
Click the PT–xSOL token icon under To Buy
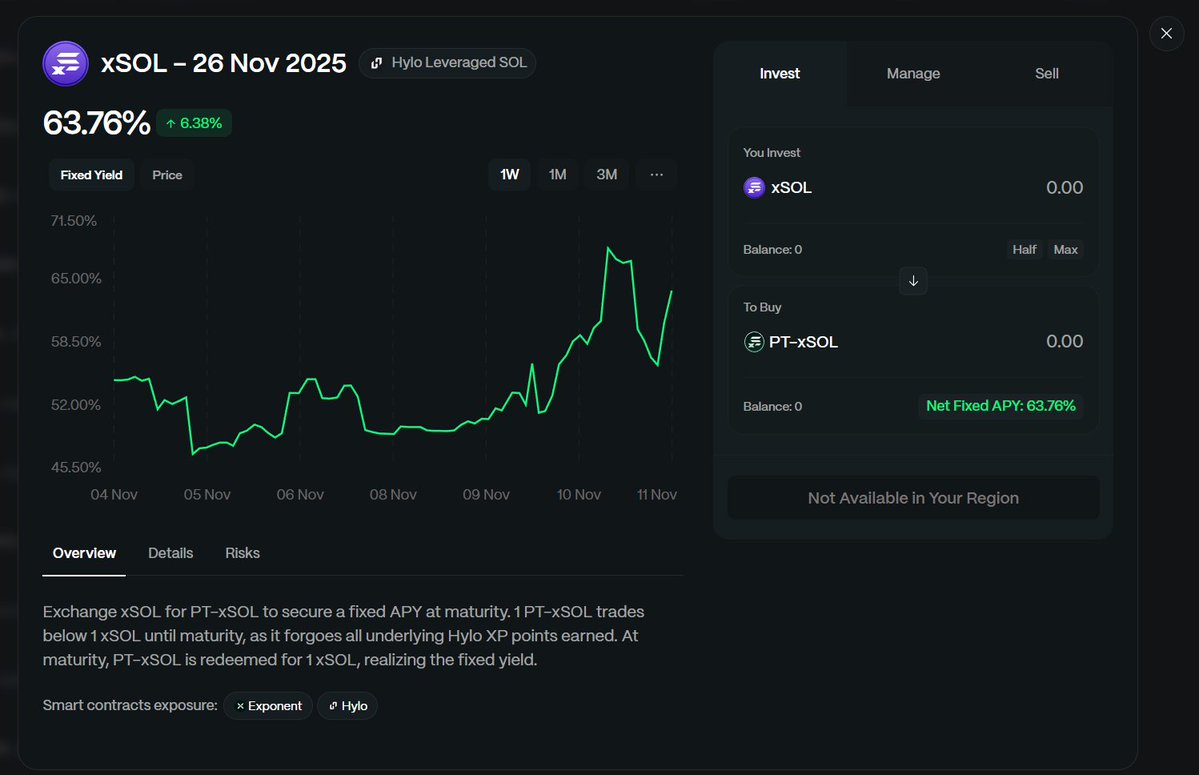(753, 341)
